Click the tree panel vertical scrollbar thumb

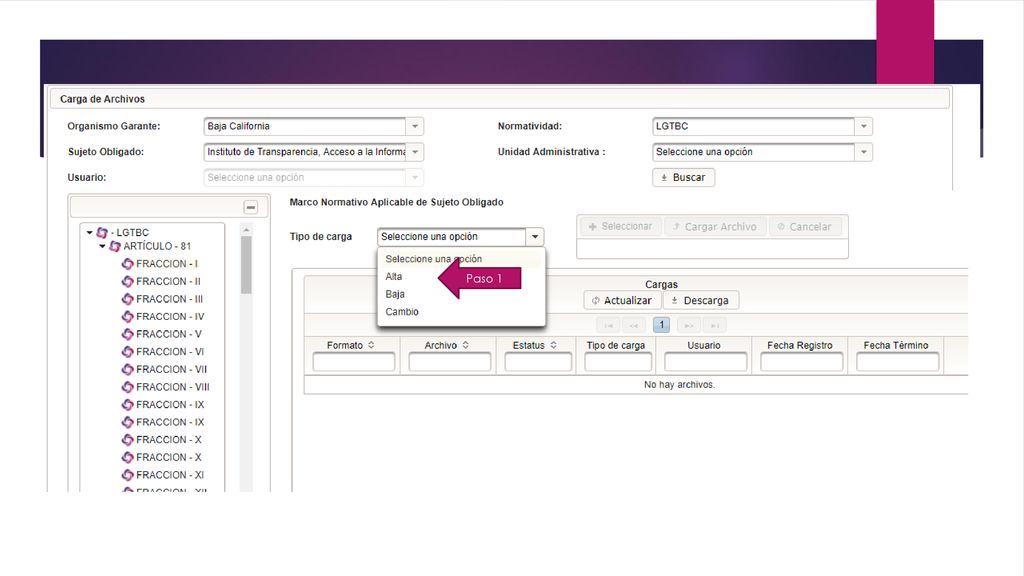(x=246, y=265)
